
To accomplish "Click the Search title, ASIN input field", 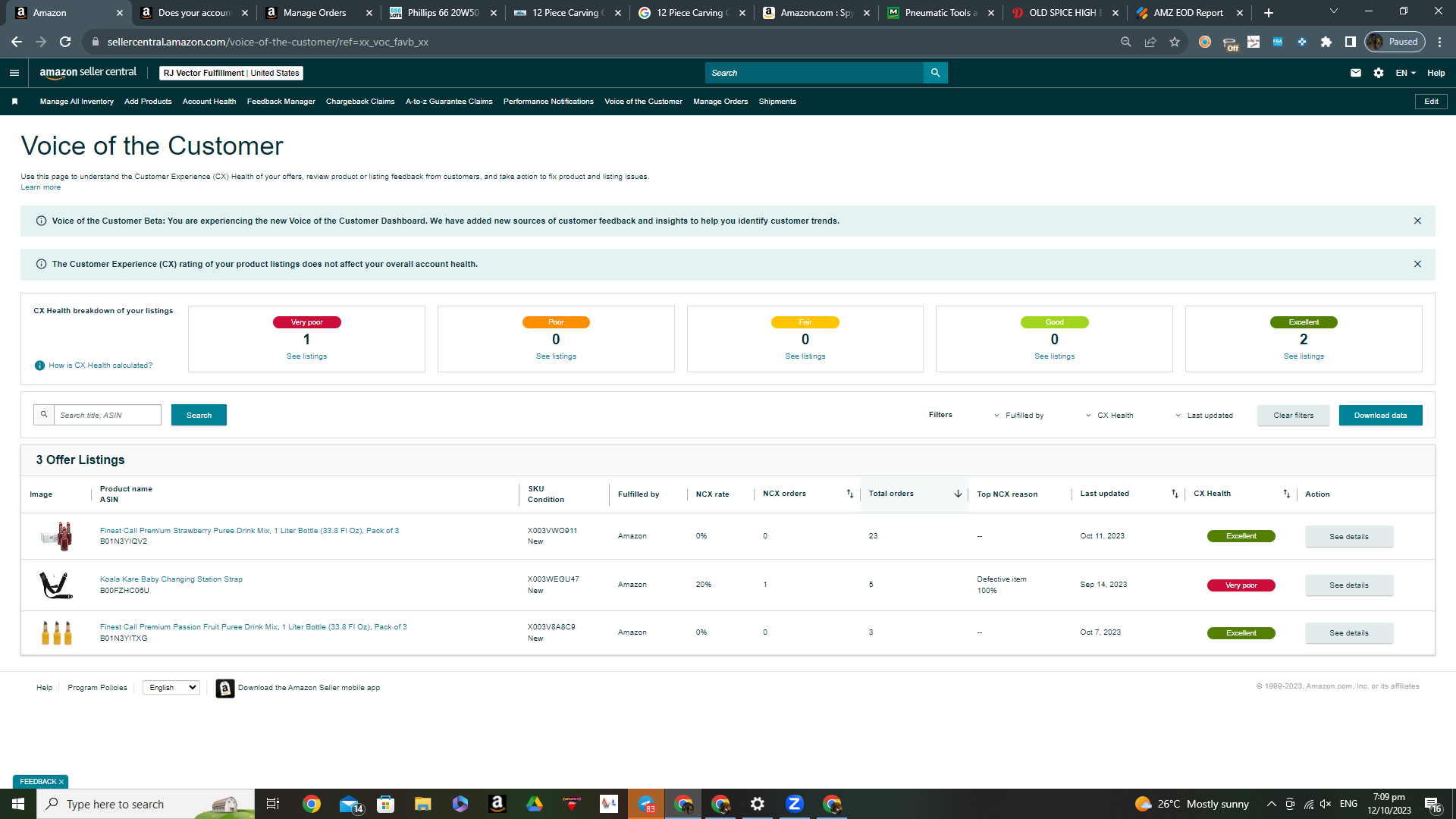I will coord(107,415).
